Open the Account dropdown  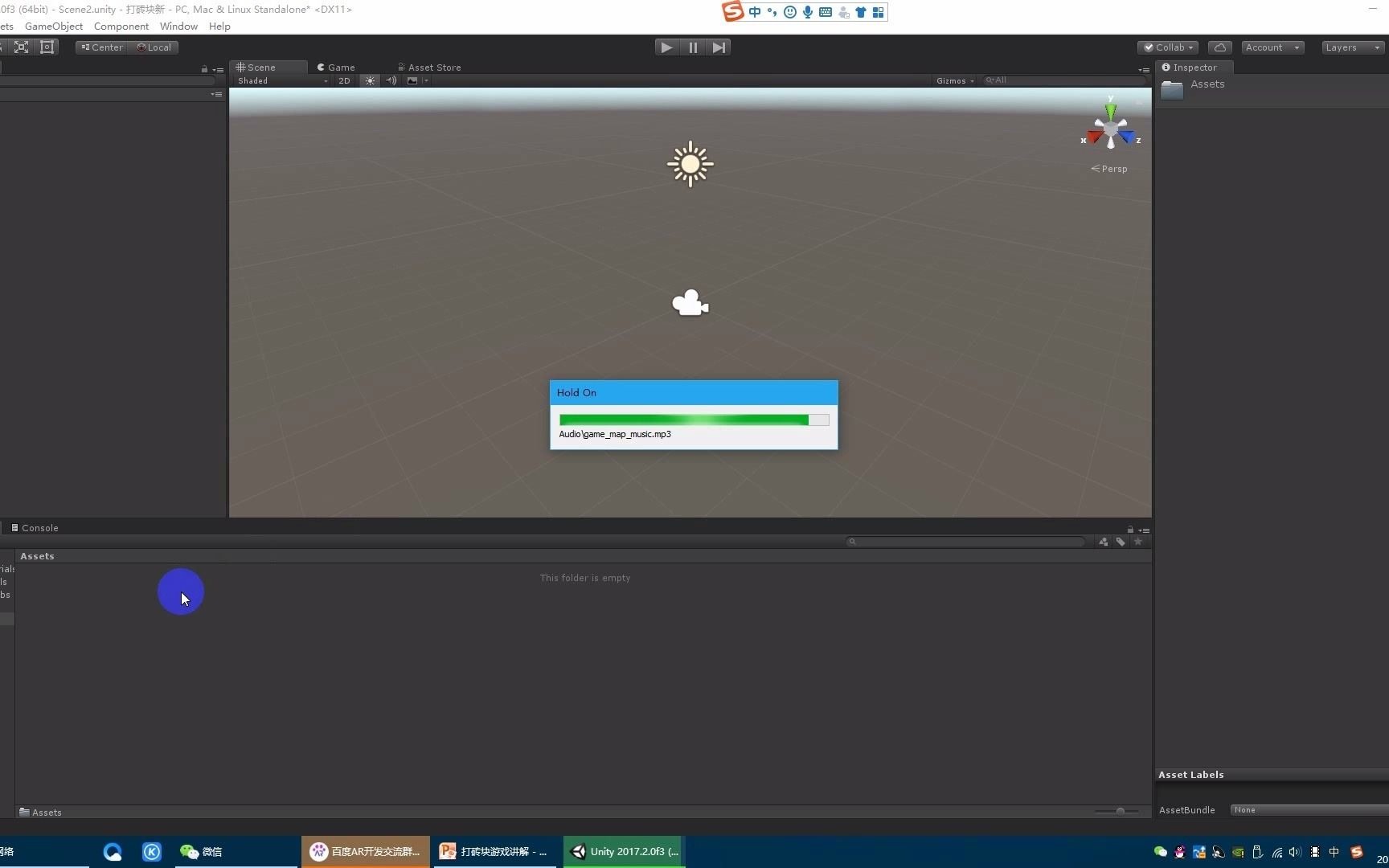click(x=1271, y=47)
